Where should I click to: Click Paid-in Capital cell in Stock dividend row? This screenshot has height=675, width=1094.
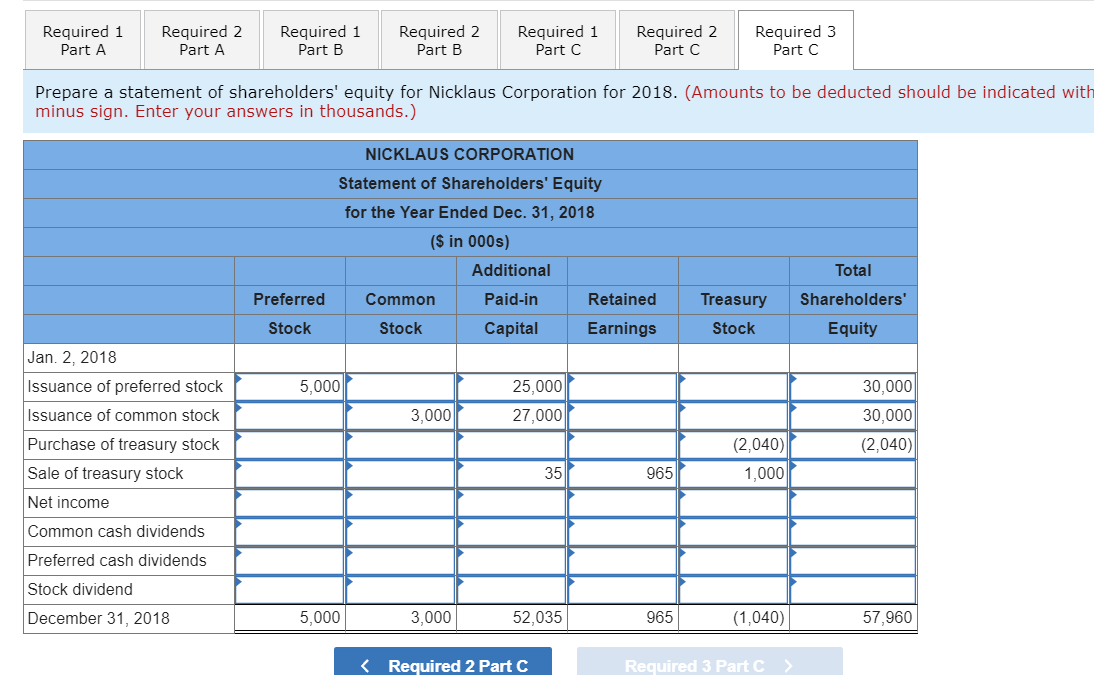(x=511, y=590)
